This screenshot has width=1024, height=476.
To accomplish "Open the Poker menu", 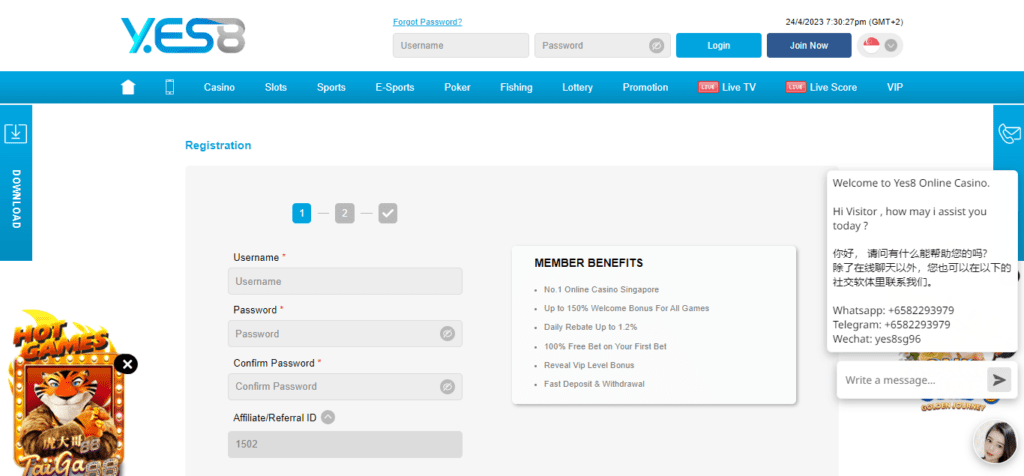I will pos(457,87).
